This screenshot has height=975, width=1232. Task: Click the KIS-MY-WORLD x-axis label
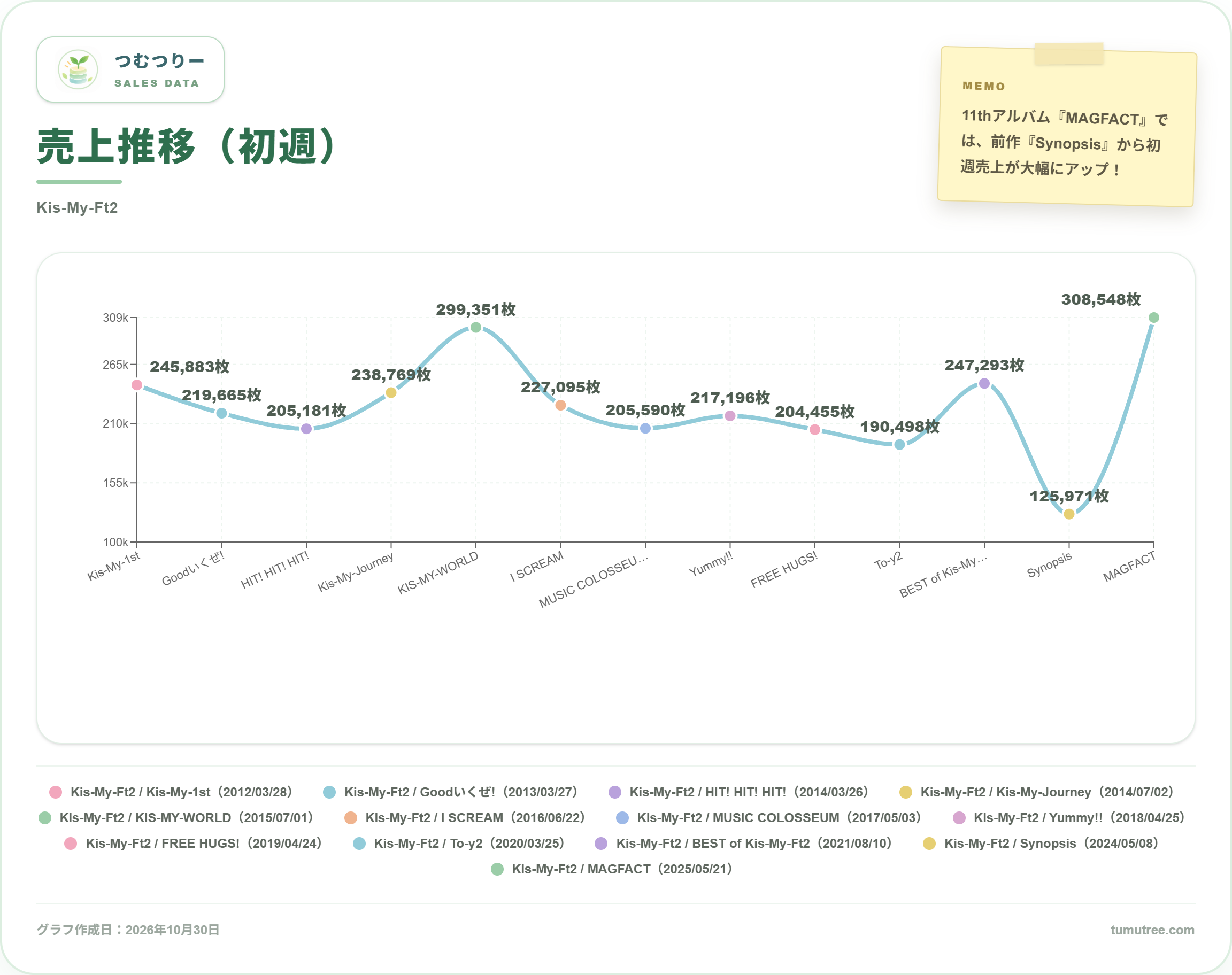point(438,572)
